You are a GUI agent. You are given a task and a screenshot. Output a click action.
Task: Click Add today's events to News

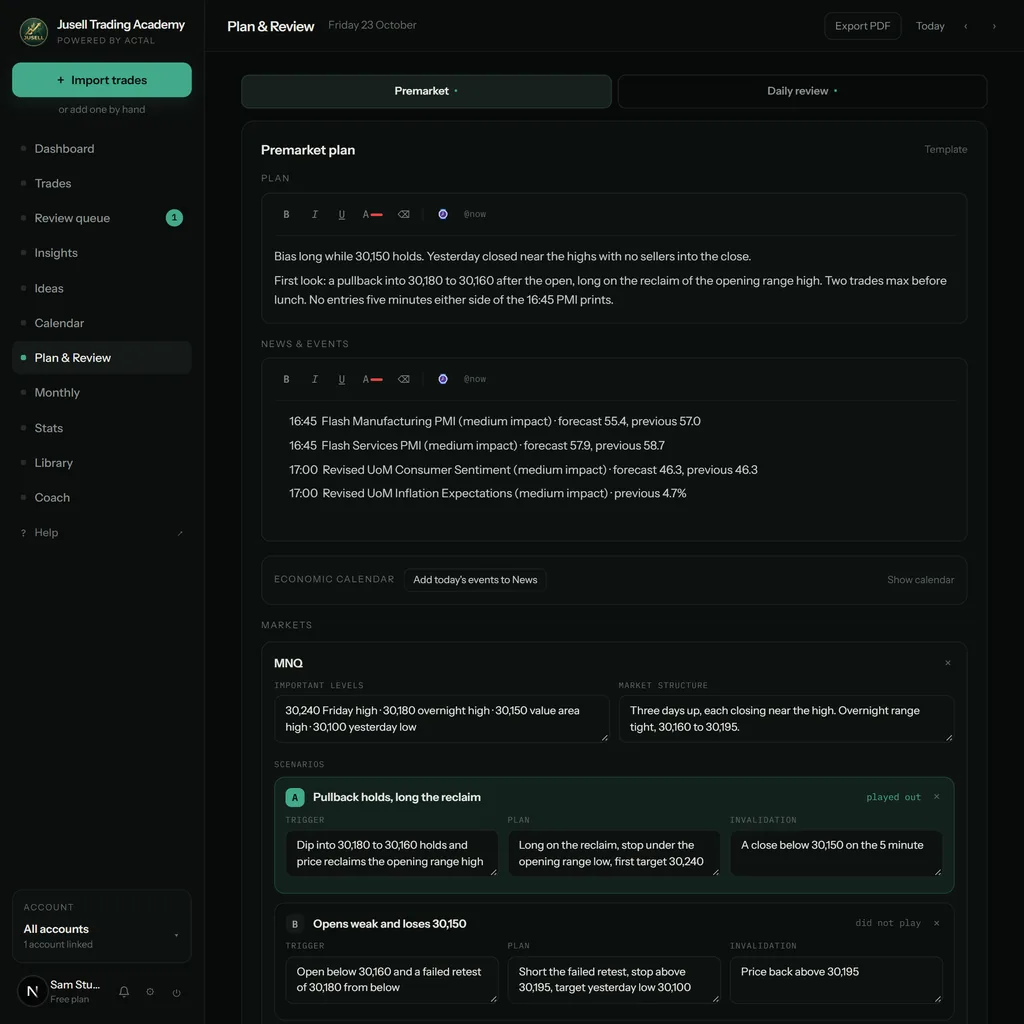pos(475,580)
